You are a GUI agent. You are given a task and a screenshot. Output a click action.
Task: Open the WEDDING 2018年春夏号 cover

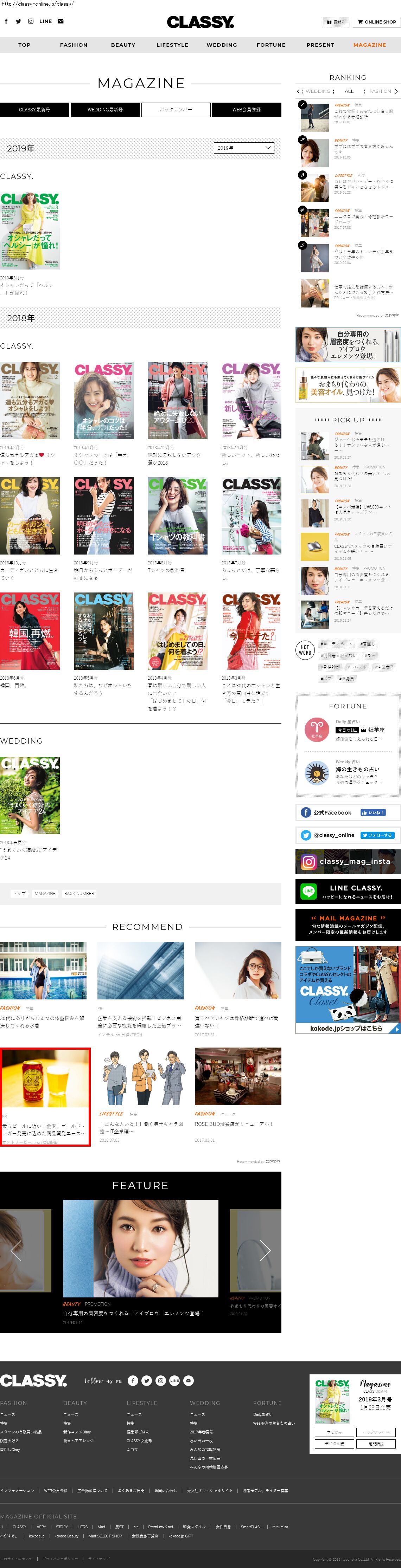pyautogui.click(x=30, y=795)
